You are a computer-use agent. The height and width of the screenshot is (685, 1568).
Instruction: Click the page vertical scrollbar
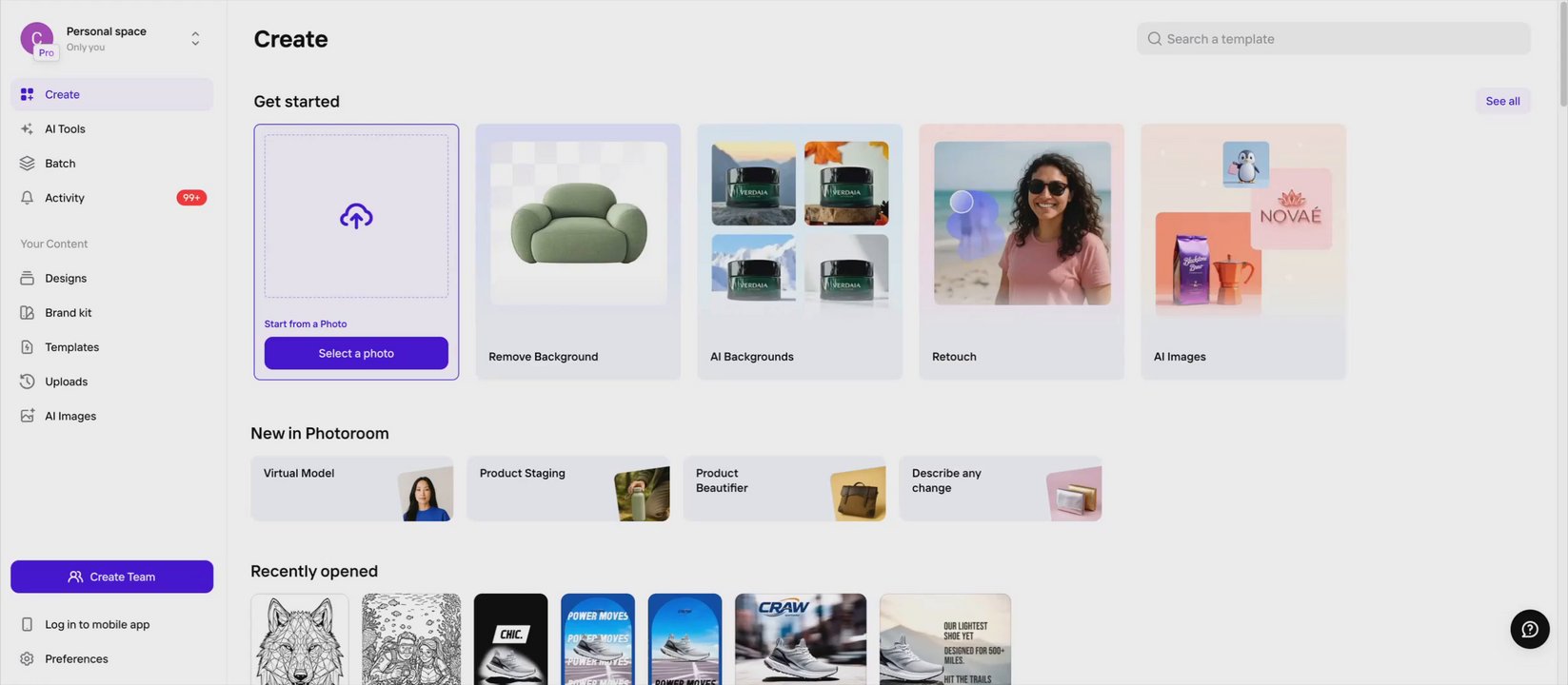1562,55
